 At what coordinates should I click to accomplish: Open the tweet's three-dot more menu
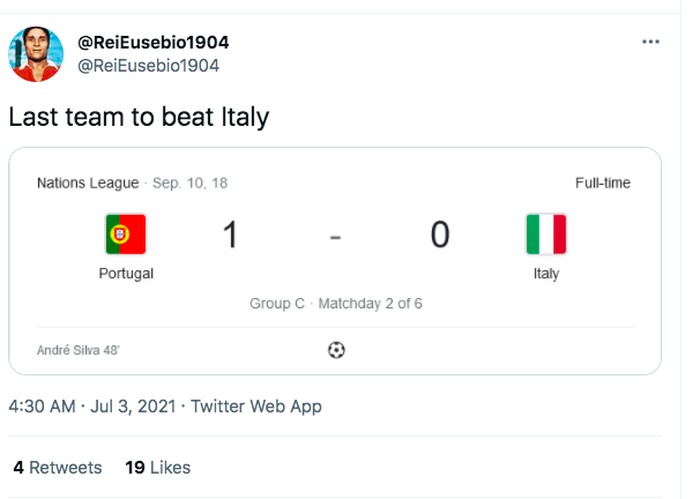pyautogui.click(x=650, y=42)
